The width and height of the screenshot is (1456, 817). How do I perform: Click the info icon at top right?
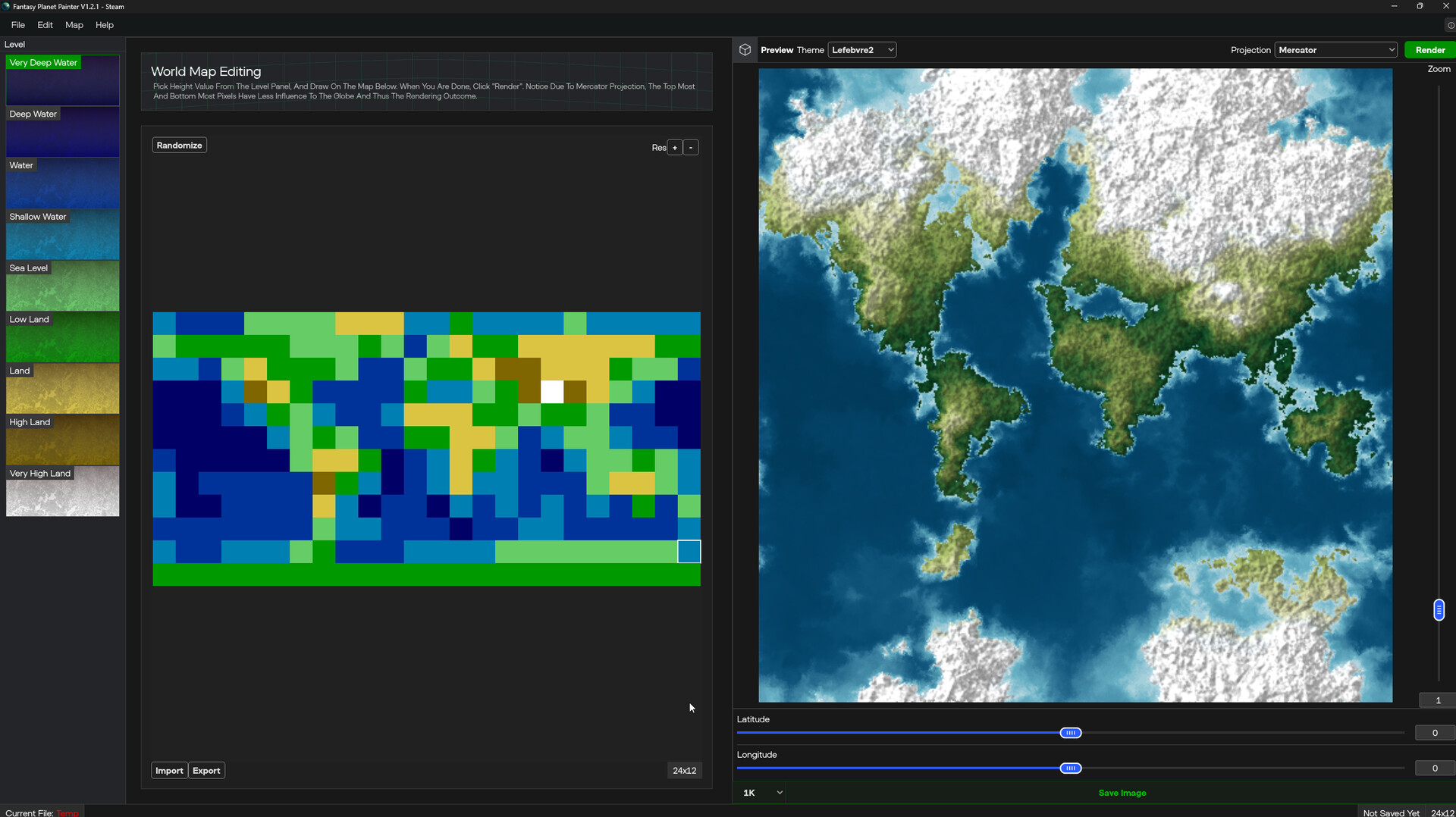[x=1450, y=25]
